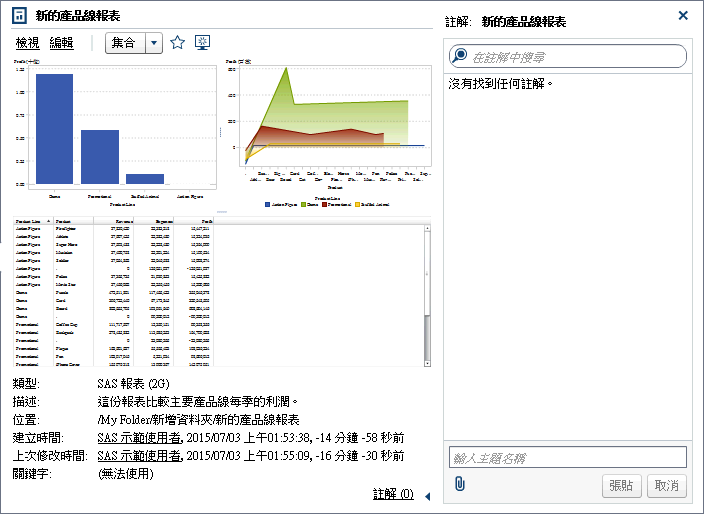Click the blue bar chart preview
The height and width of the screenshot is (514, 704).
(115, 132)
